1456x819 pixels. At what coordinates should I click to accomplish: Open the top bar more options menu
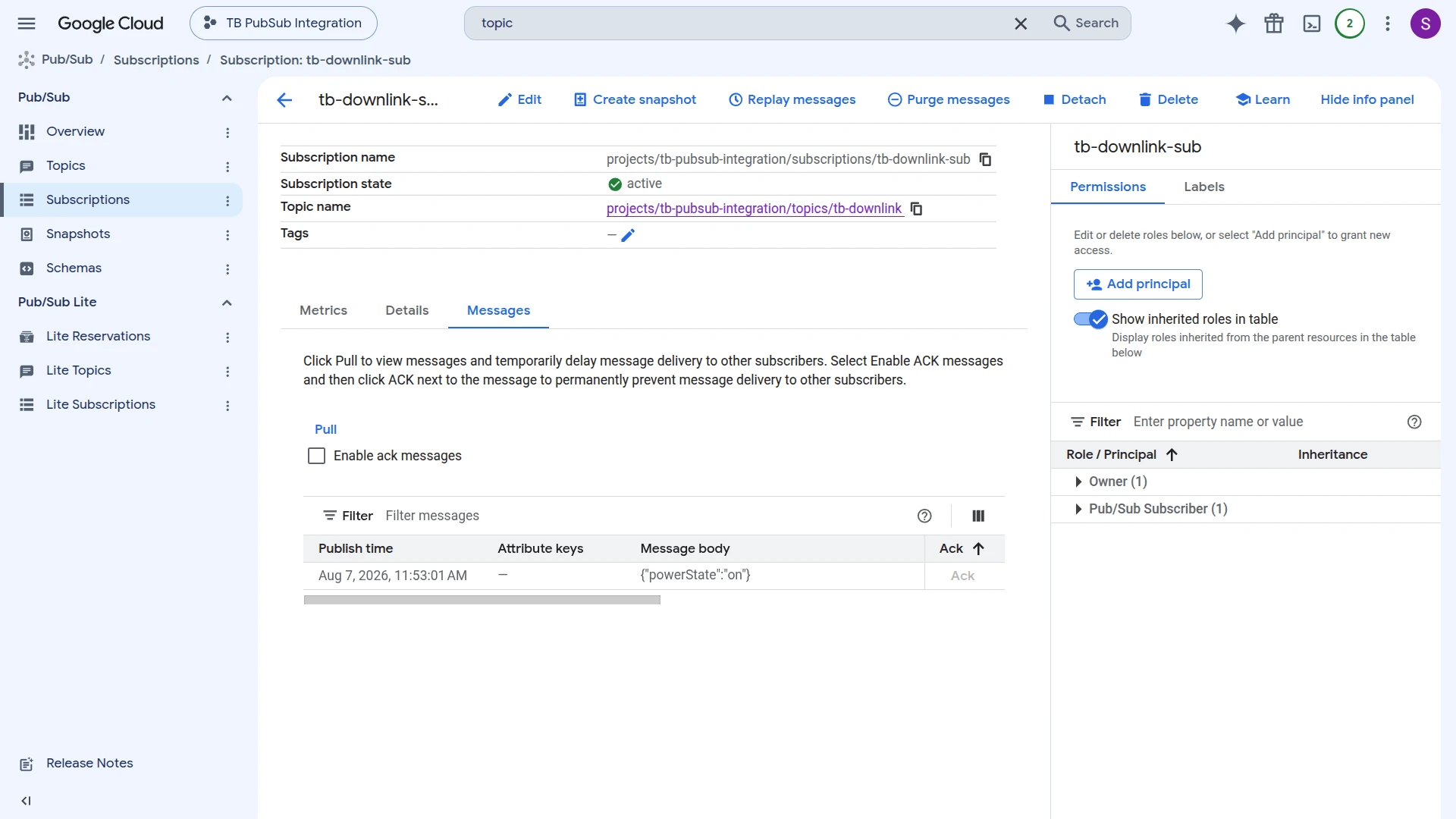[x=1388, y=24]
